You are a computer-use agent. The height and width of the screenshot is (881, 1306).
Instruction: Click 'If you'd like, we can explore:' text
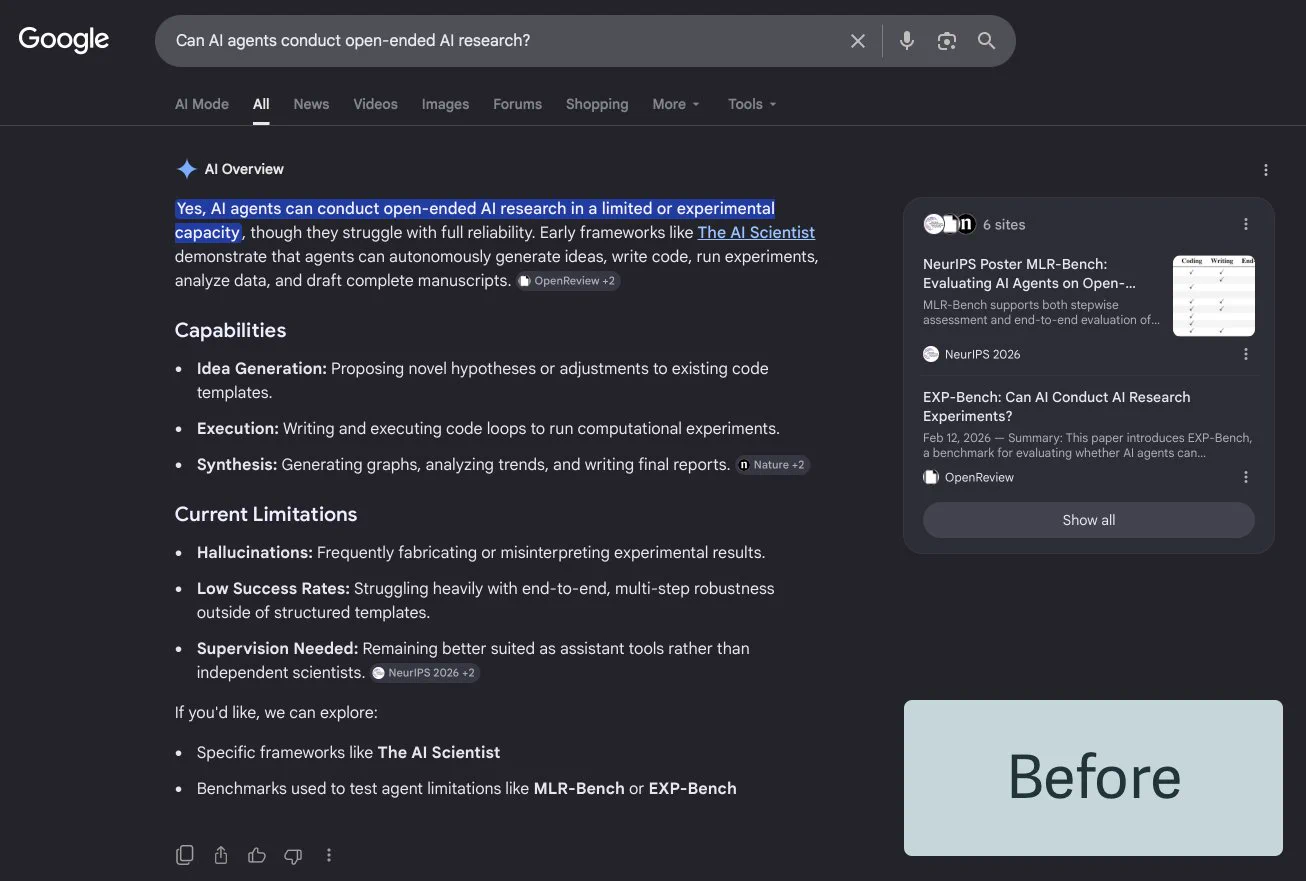click(276, 712)
